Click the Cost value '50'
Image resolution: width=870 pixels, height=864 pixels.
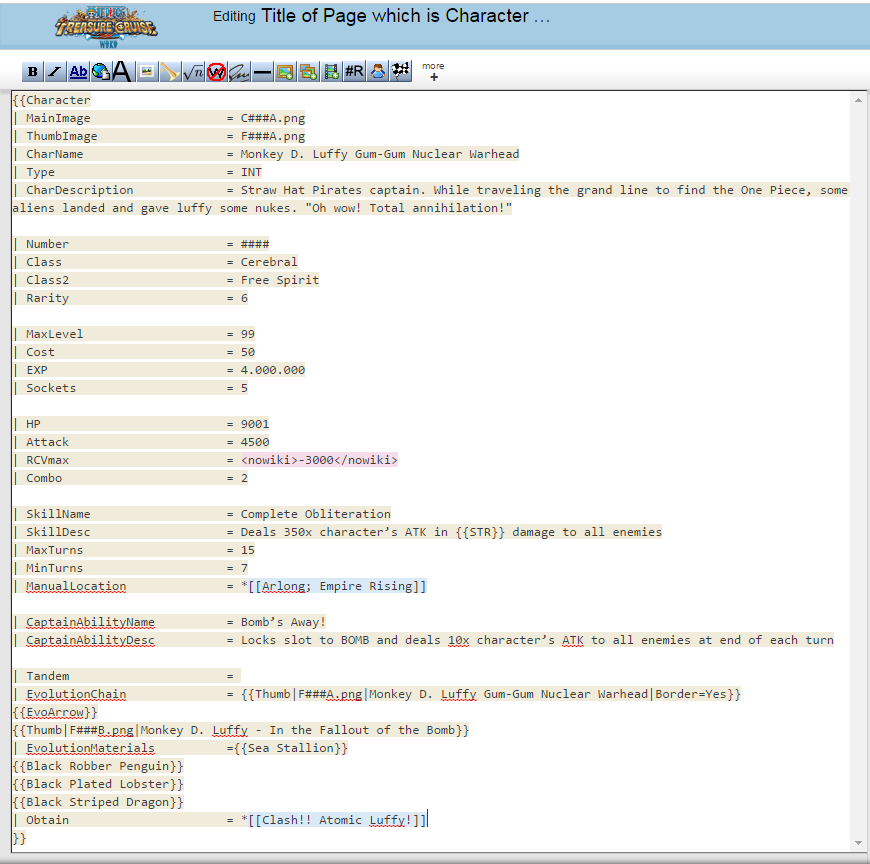coord(247,352)
